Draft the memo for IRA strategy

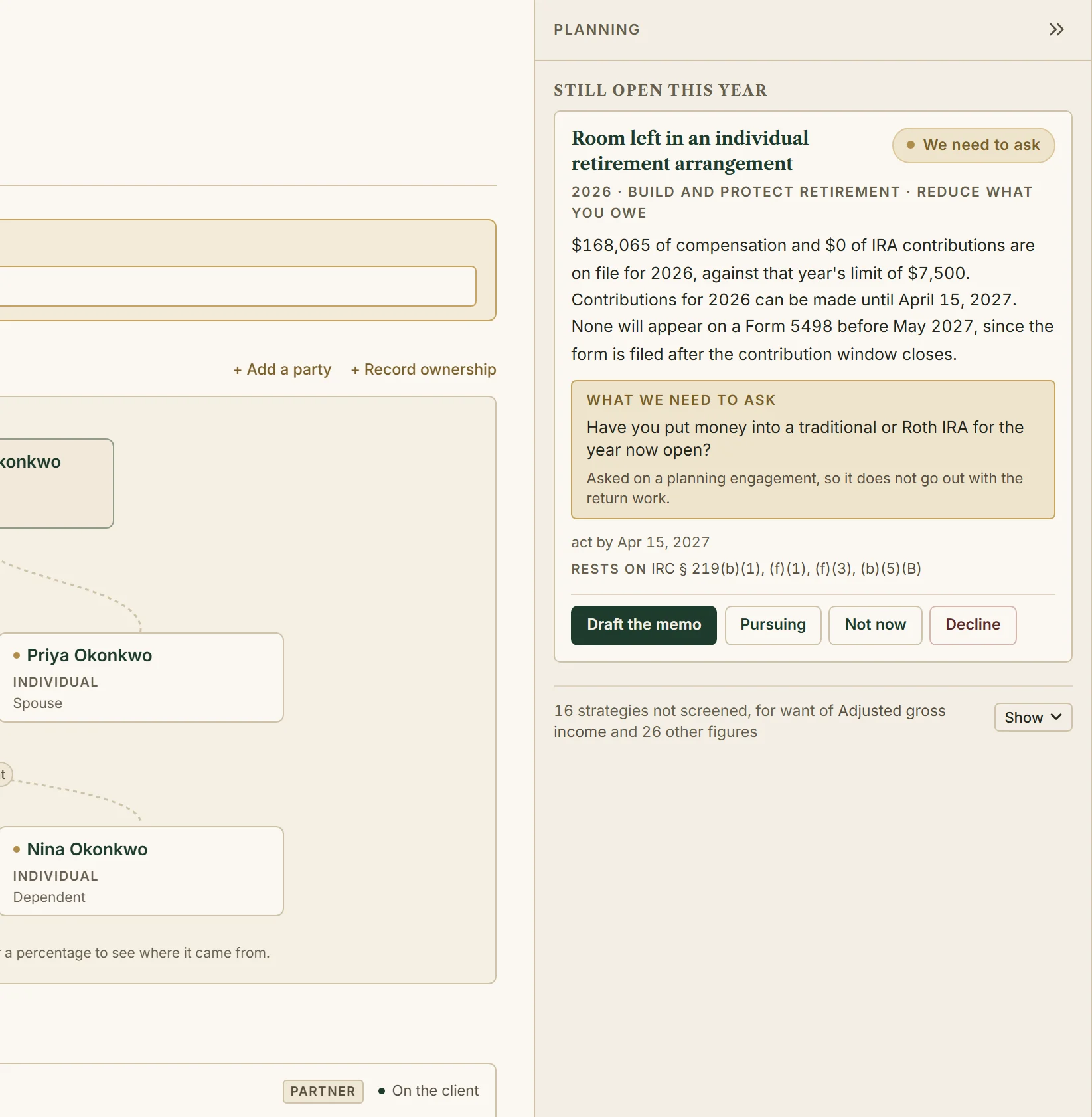point(643,625)
